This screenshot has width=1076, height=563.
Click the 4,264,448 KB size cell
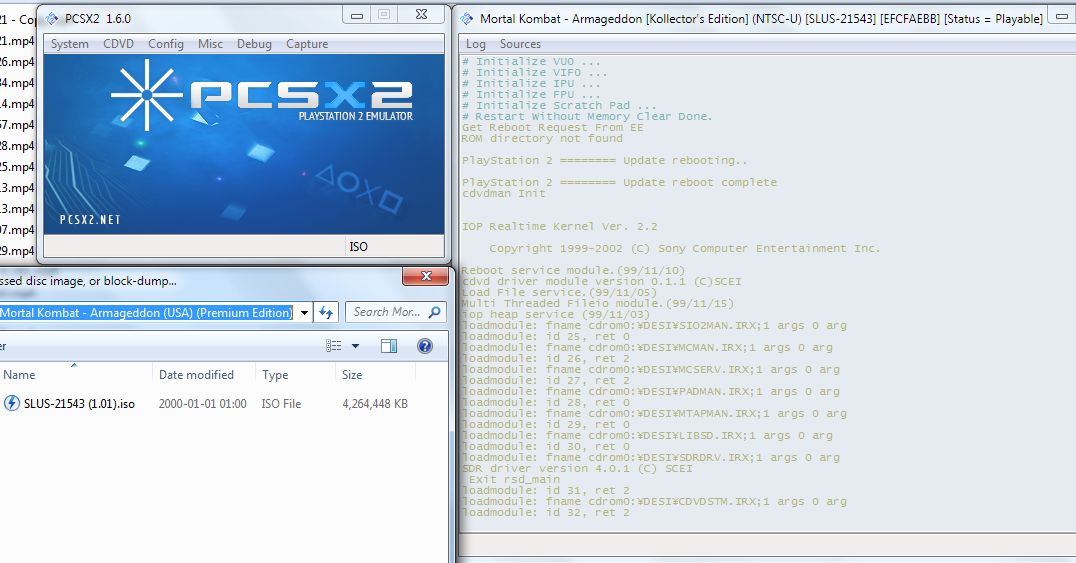[375, 404]
